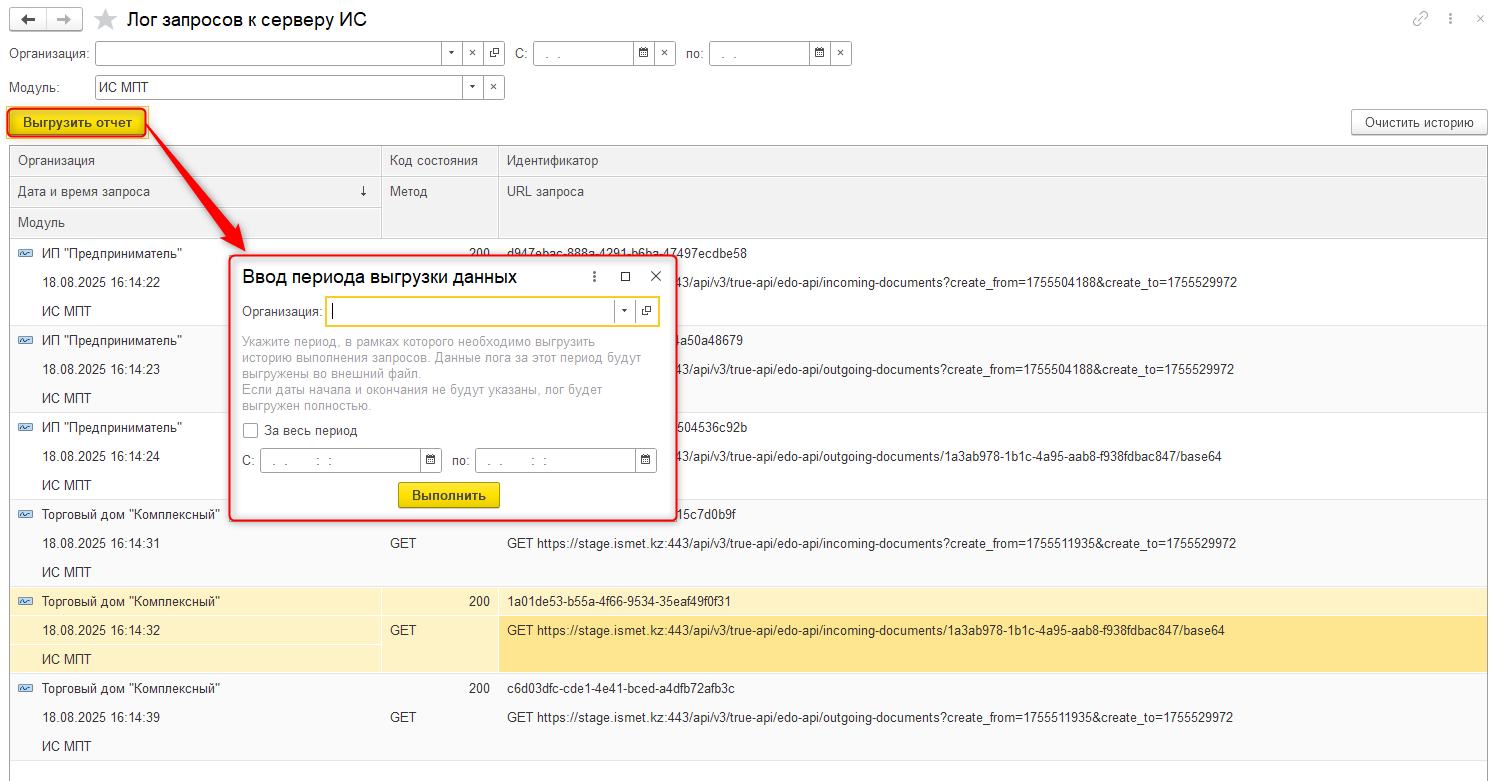
Task: Open the dialog's three-dot options menu
Action: coord(594,277)
